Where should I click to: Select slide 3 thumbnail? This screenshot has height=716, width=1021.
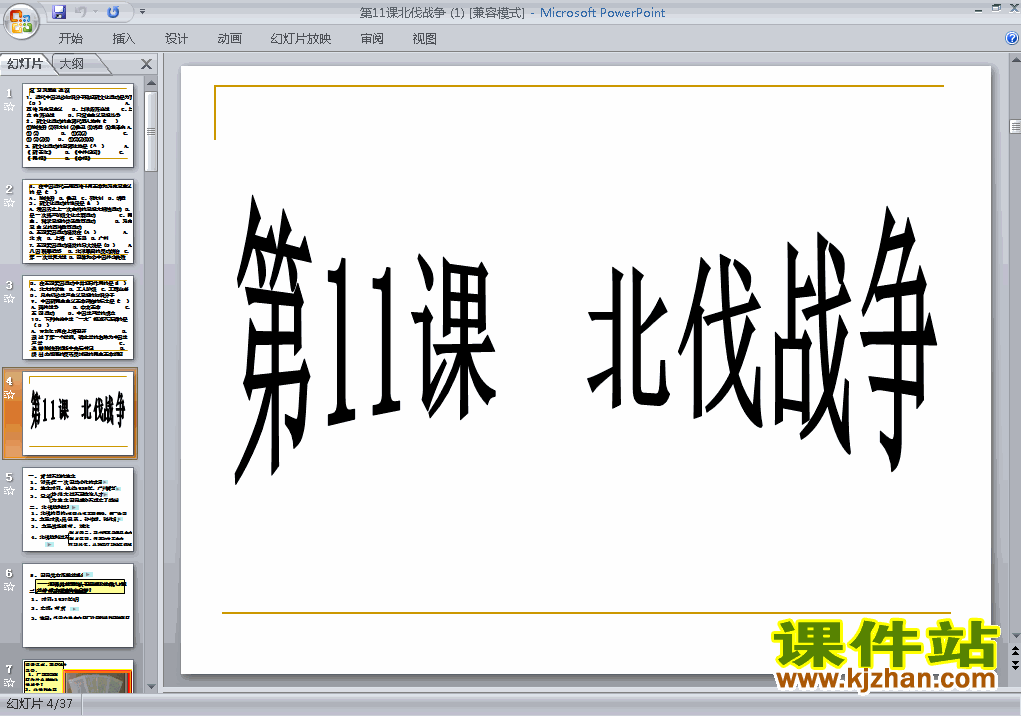(78, 318)
